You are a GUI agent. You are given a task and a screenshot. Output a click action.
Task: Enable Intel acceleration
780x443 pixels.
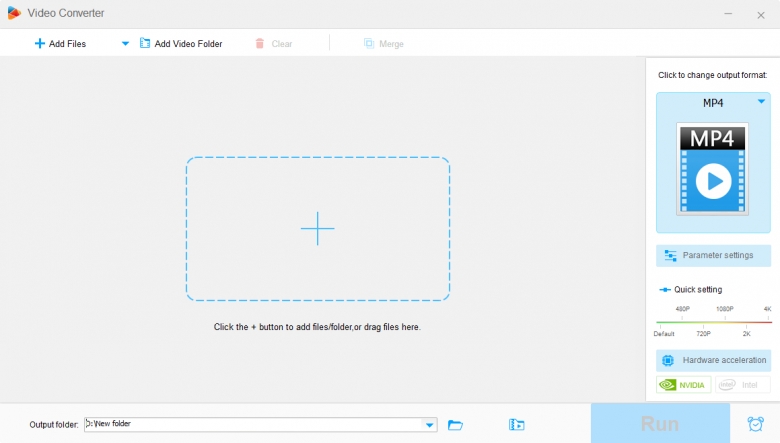(742, 385)
